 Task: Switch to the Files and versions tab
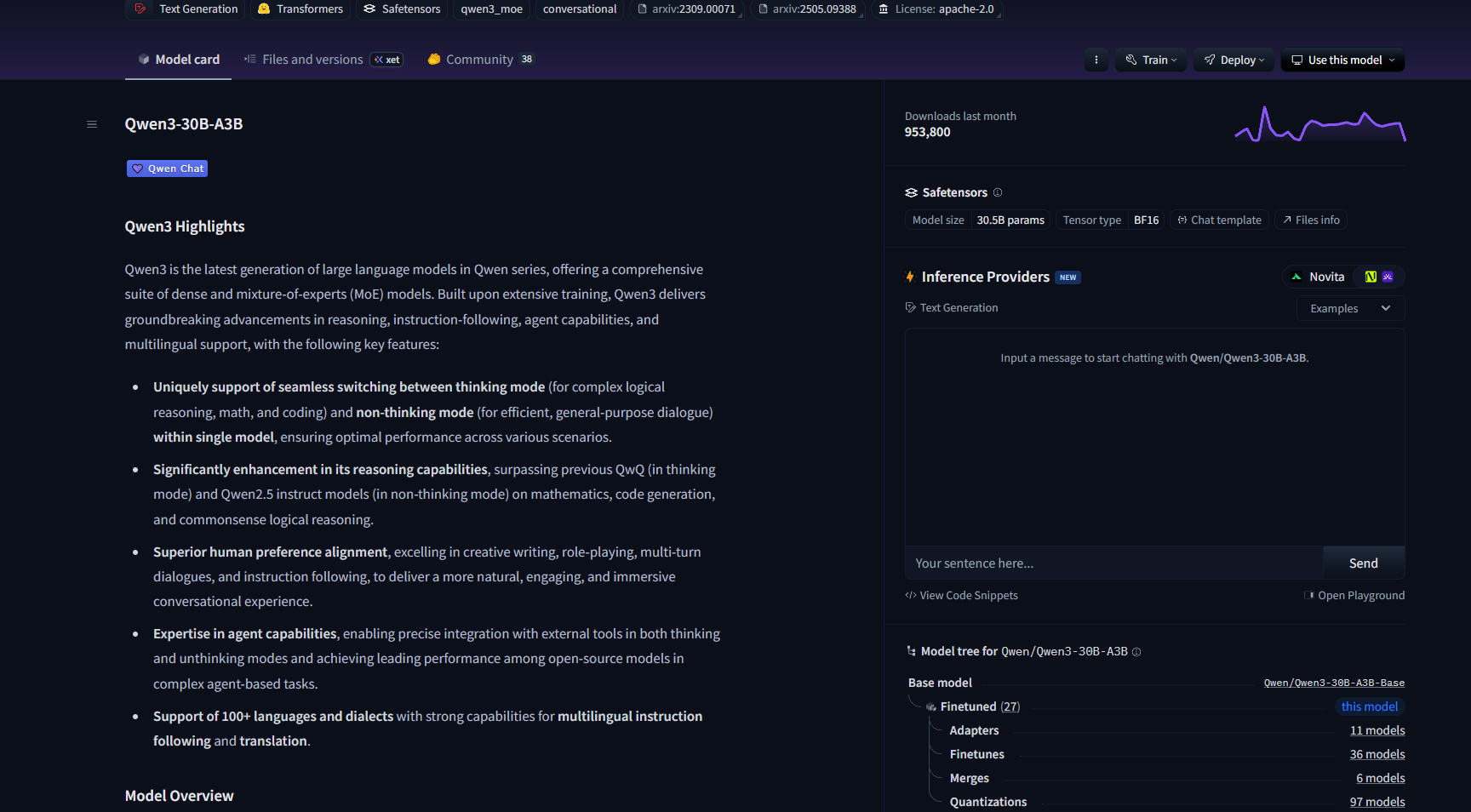323,60
